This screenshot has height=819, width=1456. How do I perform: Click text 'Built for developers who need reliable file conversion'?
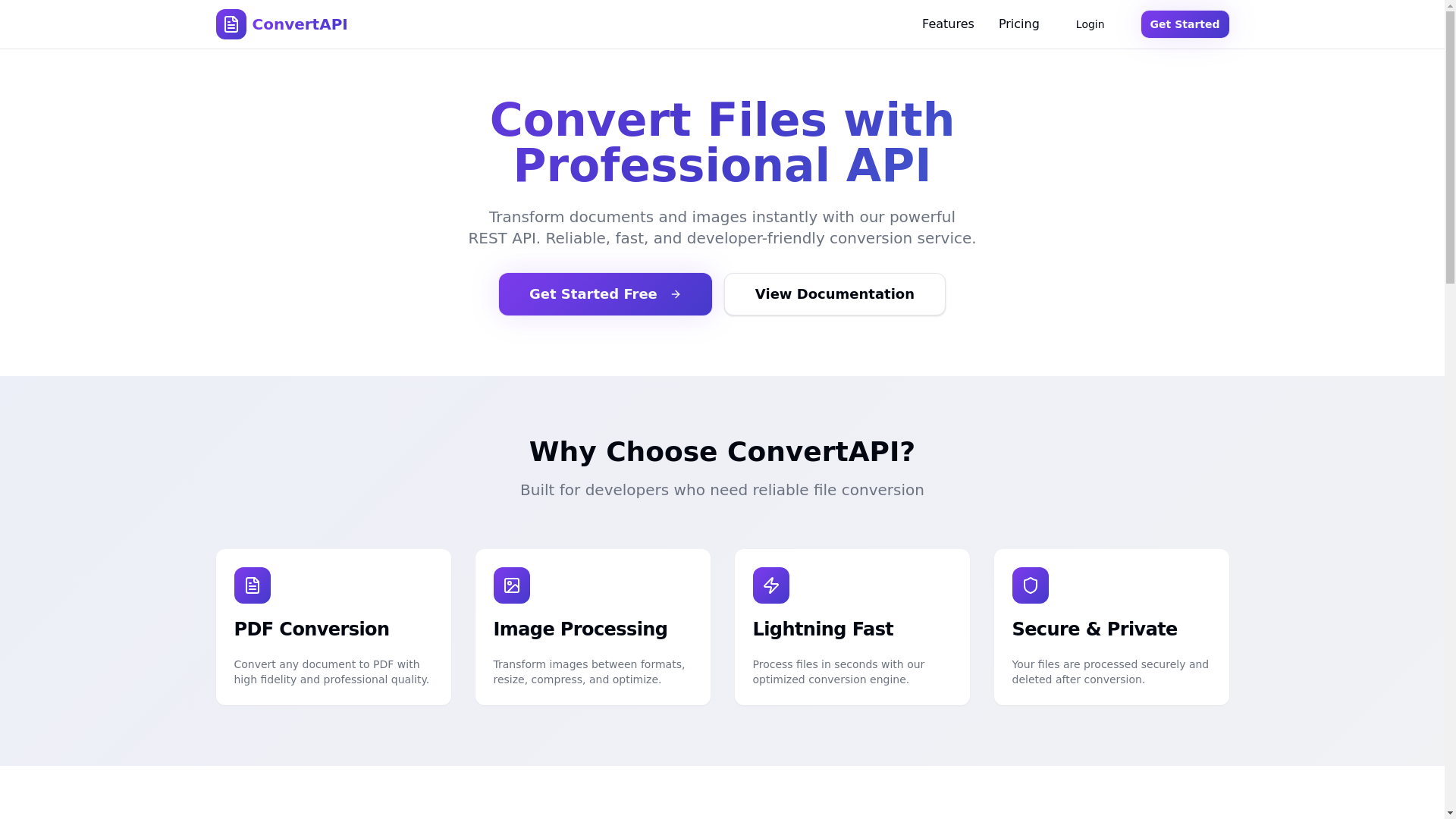(x=722, y=490)
